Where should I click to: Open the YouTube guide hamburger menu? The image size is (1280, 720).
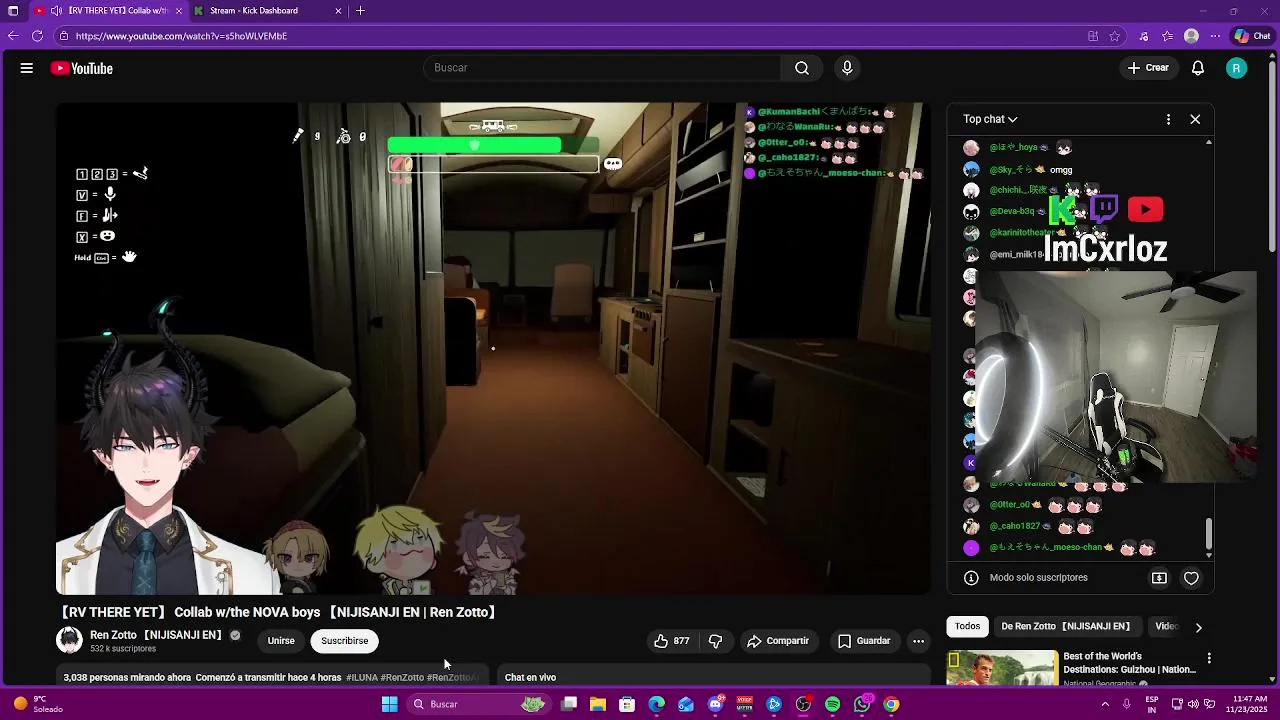pyautogui.click(x=27, y=68)
